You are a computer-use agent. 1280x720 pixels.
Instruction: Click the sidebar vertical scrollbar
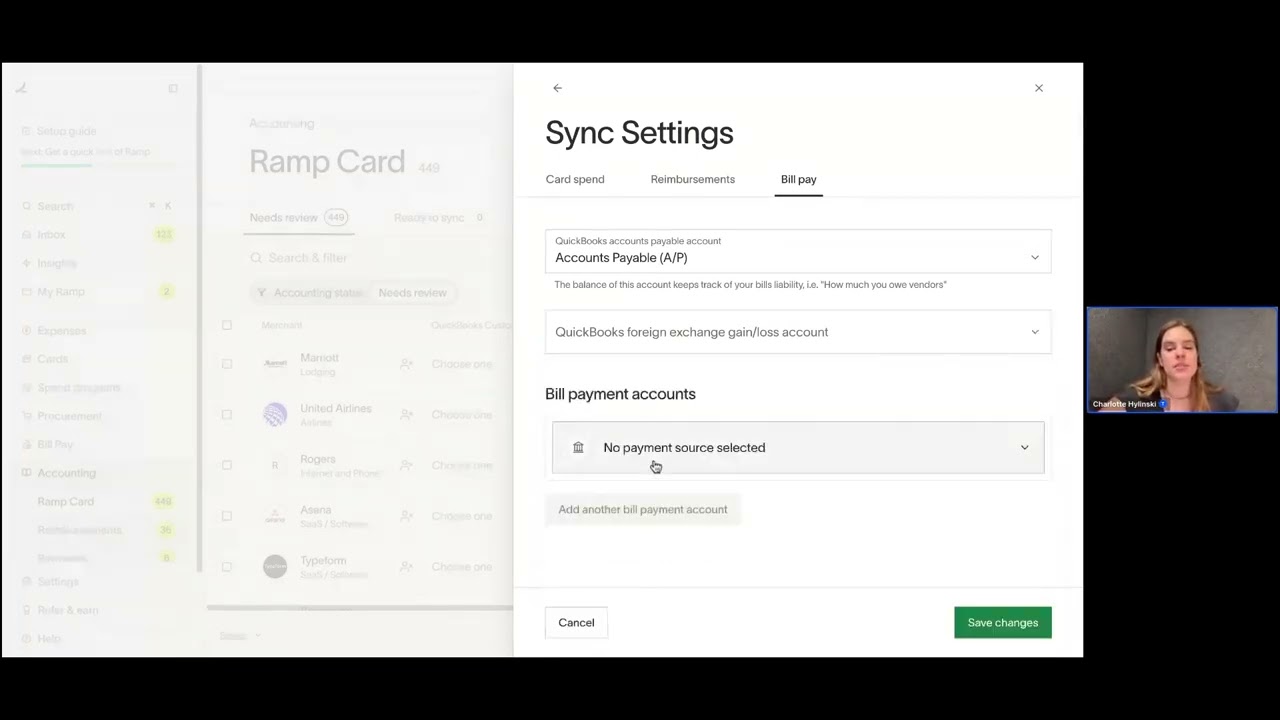[200, 320]
